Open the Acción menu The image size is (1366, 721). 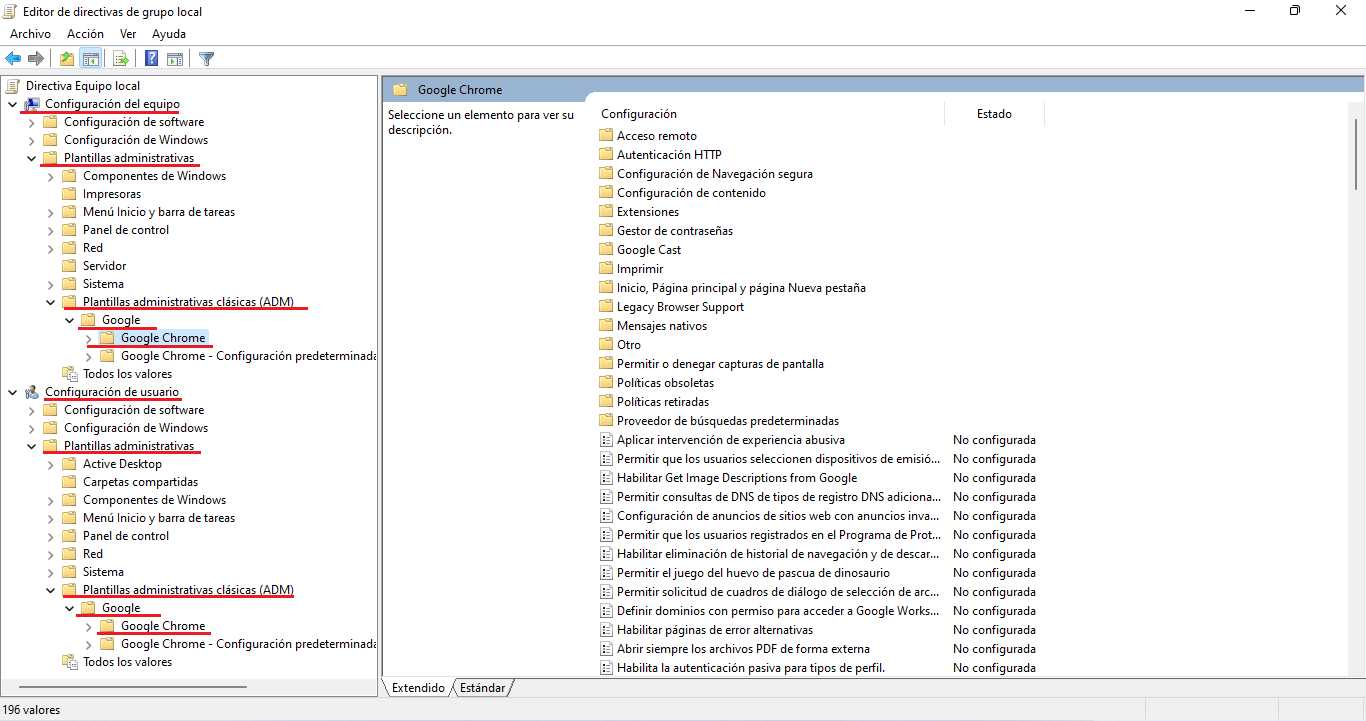(85, 33)
